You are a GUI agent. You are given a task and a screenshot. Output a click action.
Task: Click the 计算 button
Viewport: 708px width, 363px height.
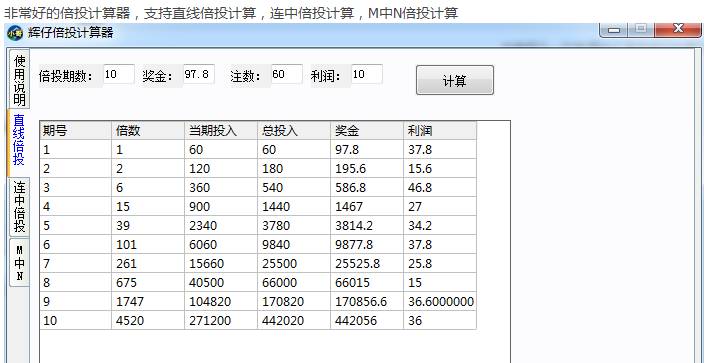pyautogui.click(x=455, y=80)
